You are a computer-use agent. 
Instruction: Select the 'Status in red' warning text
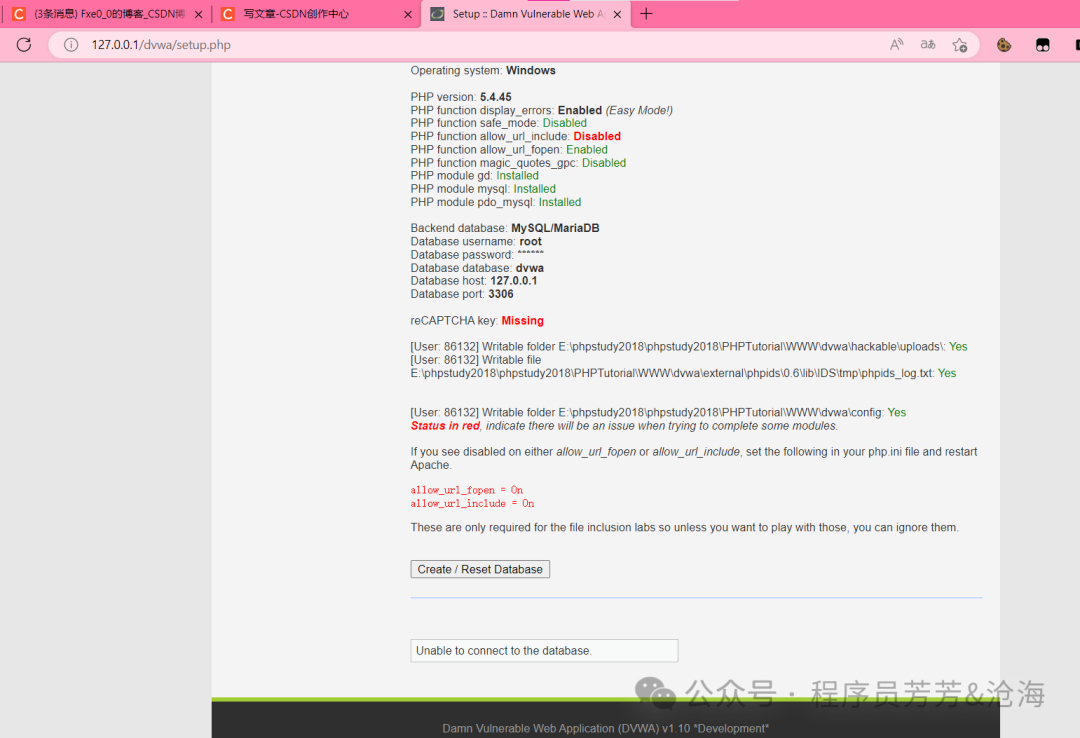(x=445, y=426)
